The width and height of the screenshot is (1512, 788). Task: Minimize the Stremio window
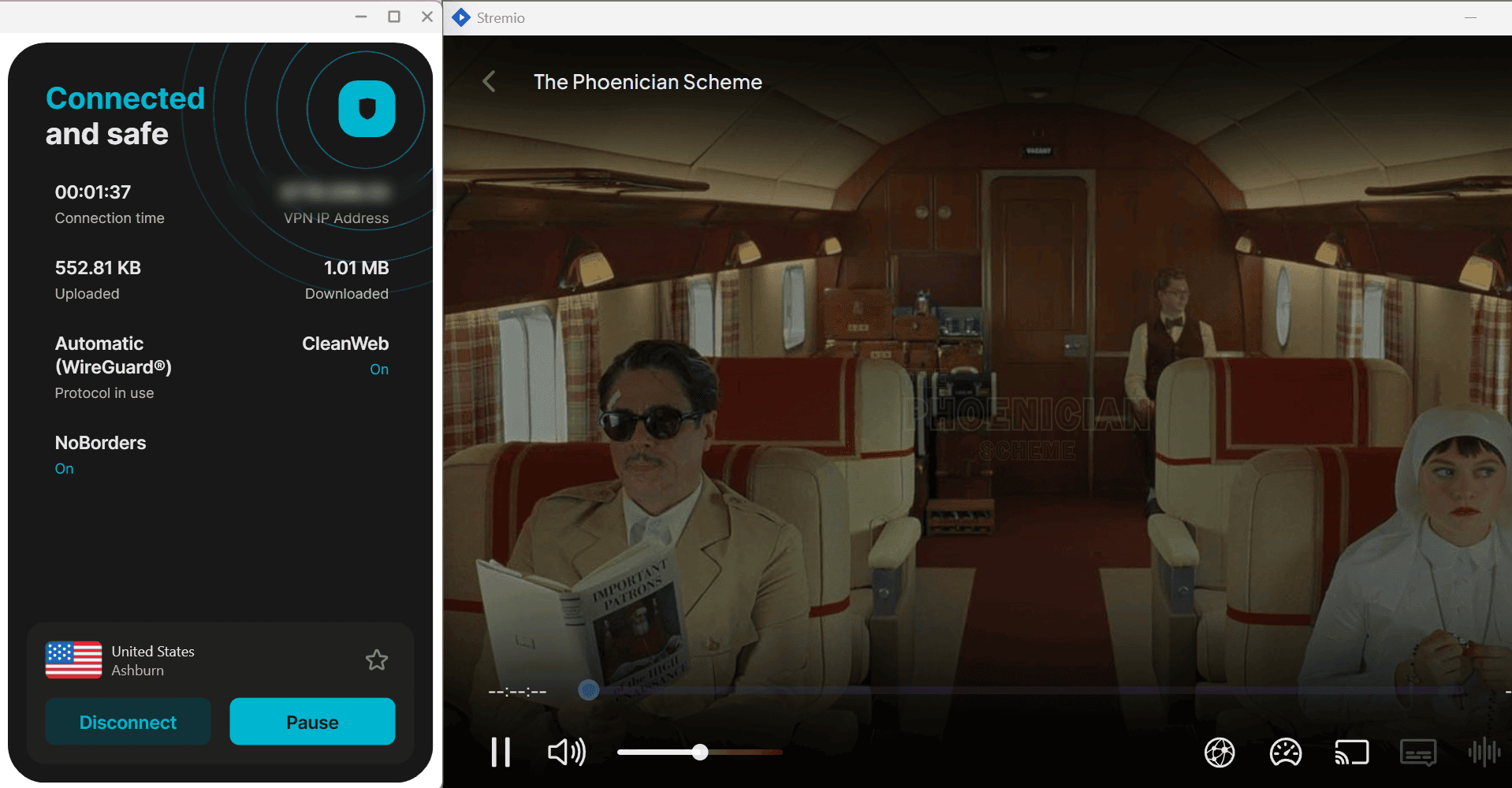pos(1470,17)
